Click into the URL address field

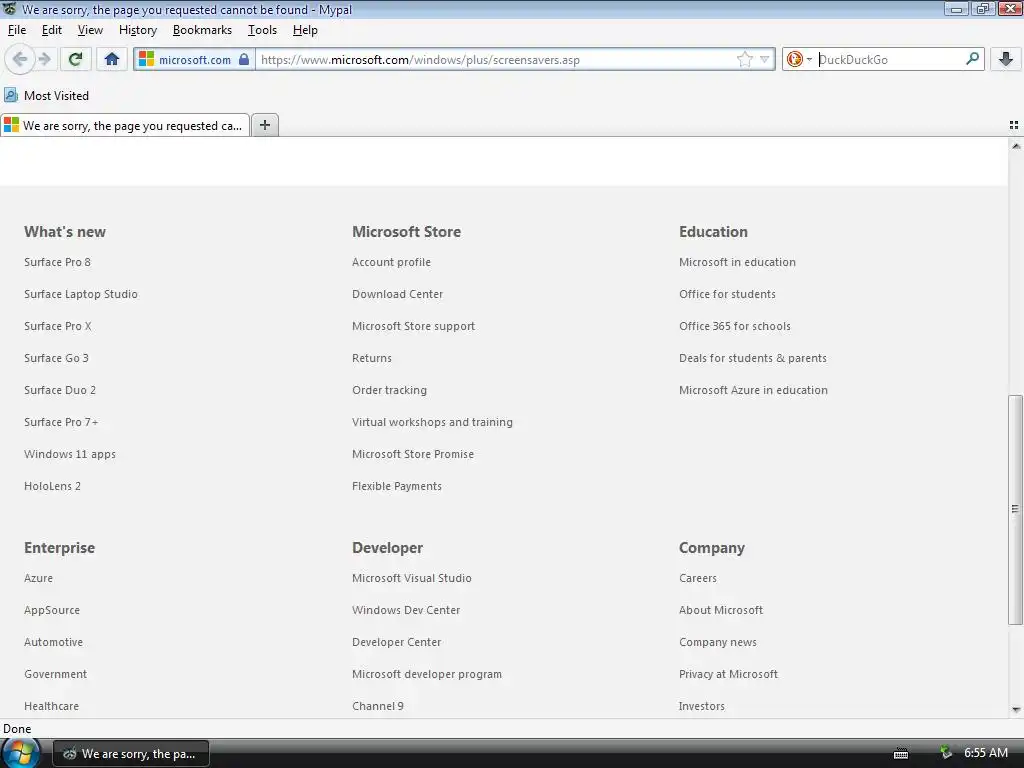495,59
